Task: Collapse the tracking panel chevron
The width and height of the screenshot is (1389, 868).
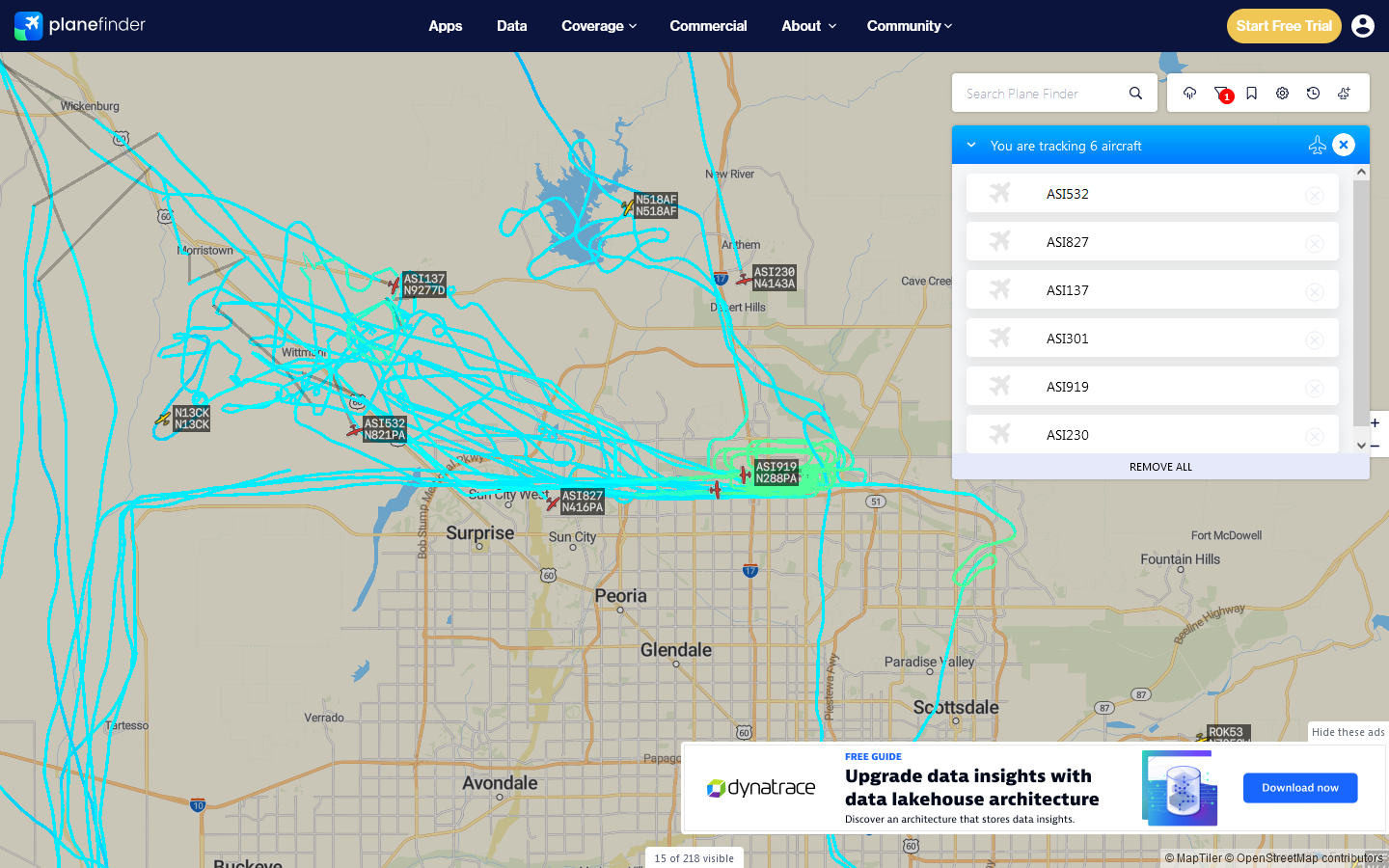Action: (x=971, y=145)
